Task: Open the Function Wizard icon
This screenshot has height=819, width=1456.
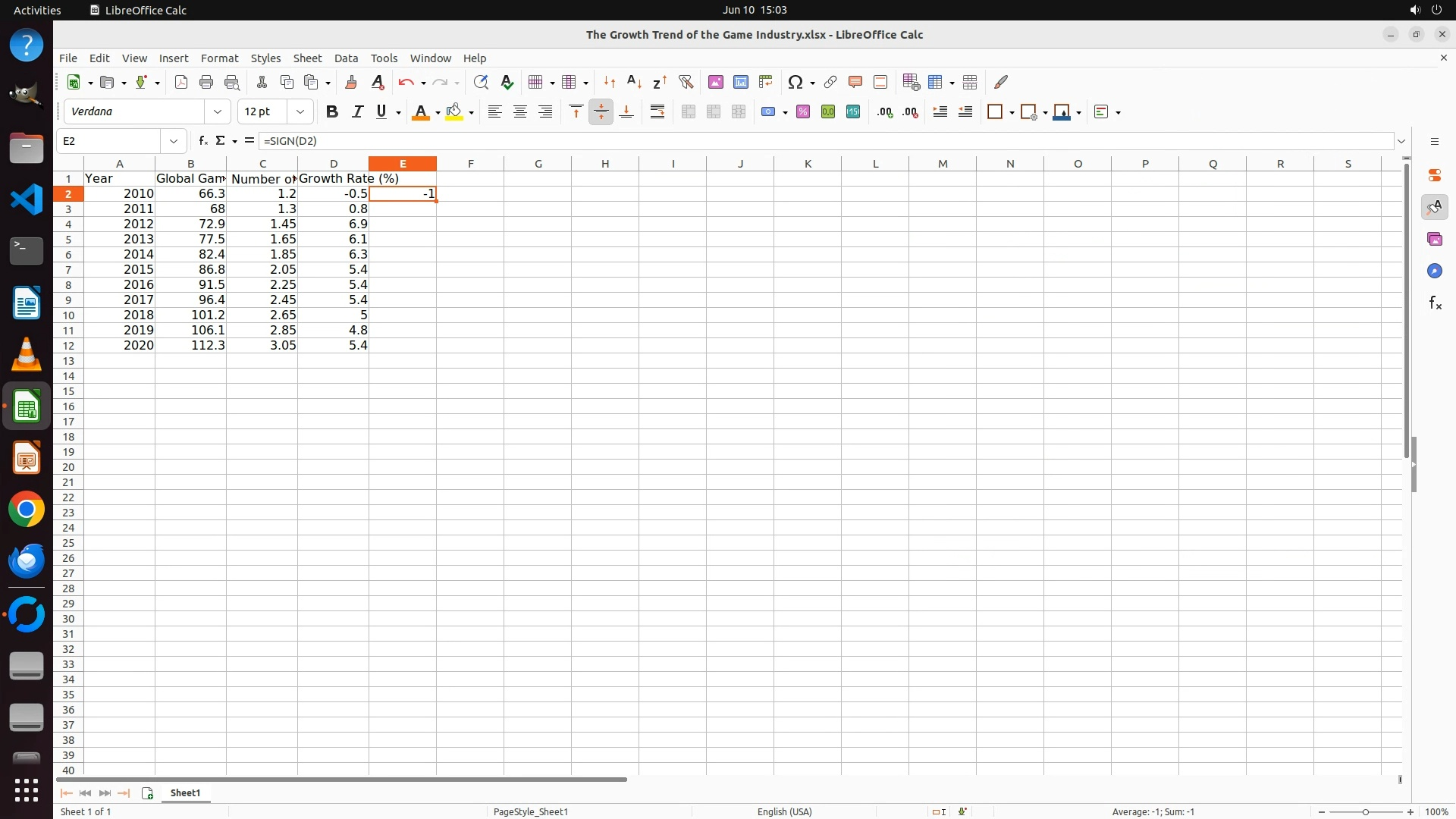Action: point(202,141)
